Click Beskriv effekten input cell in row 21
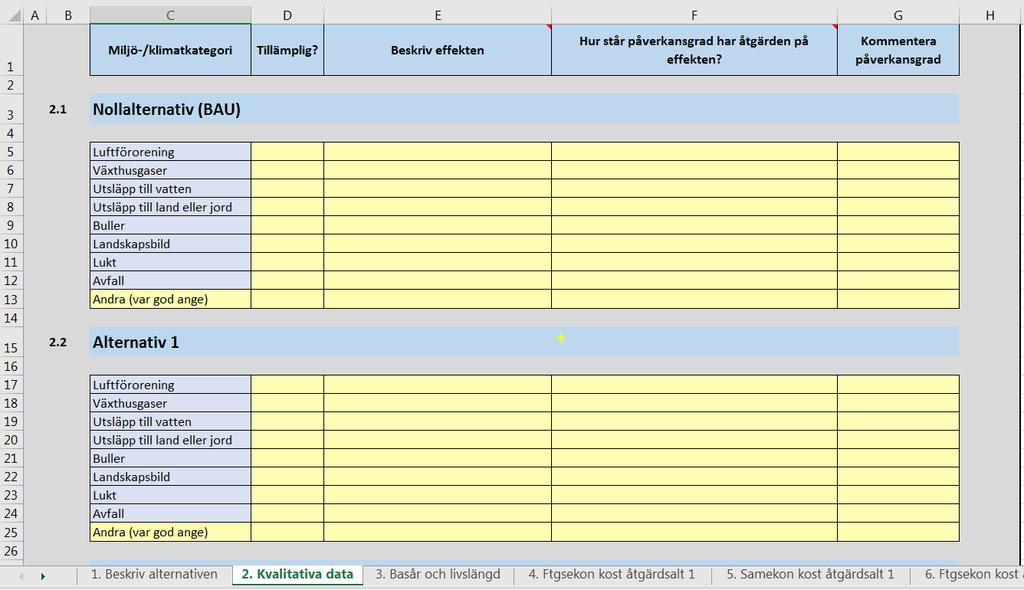 point(438,458)
